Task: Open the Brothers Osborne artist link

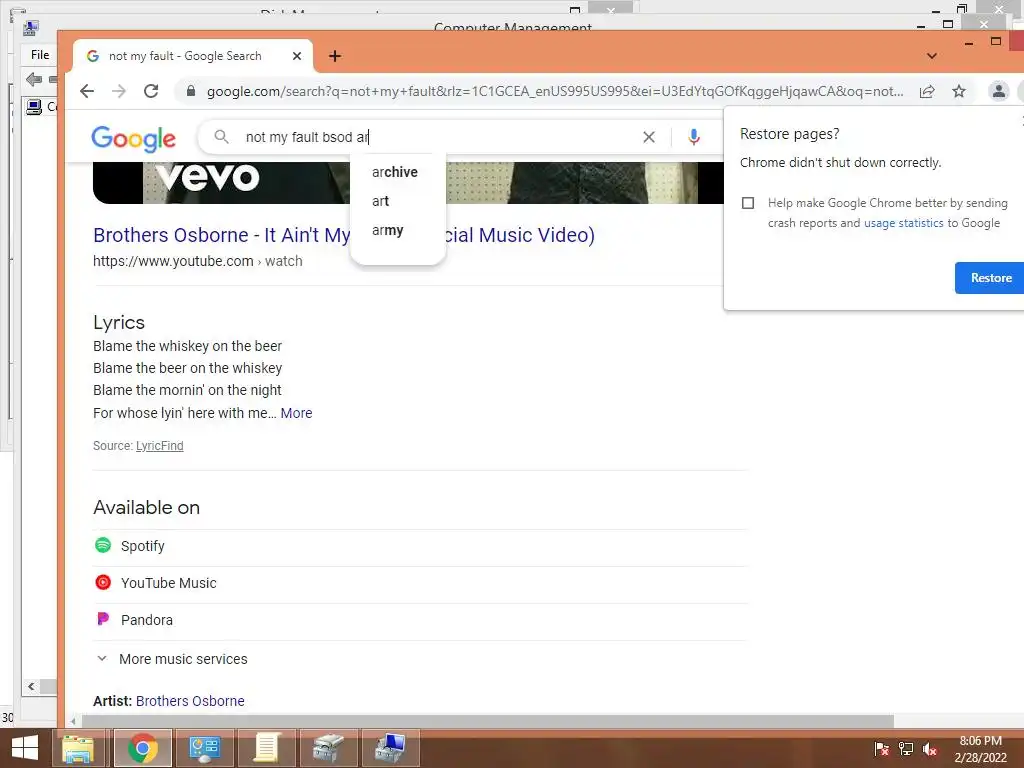Action: click(x=190, y=701)
